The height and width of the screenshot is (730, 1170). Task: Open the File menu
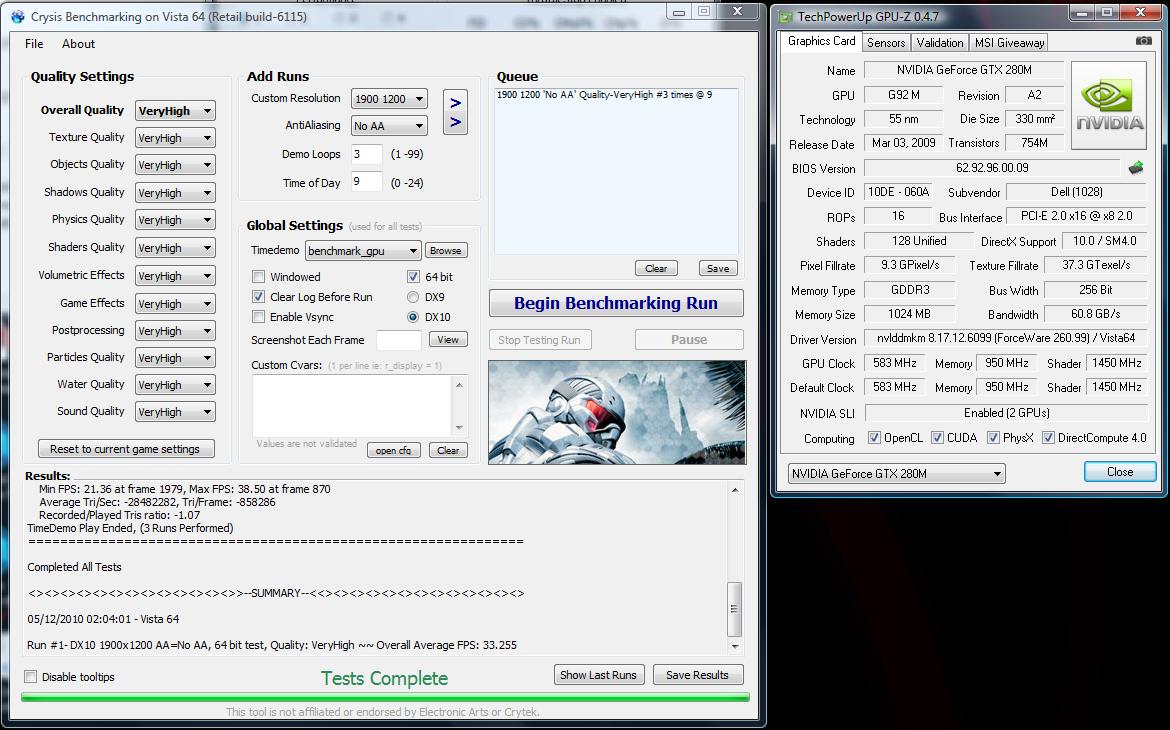(x=34, y=44)
